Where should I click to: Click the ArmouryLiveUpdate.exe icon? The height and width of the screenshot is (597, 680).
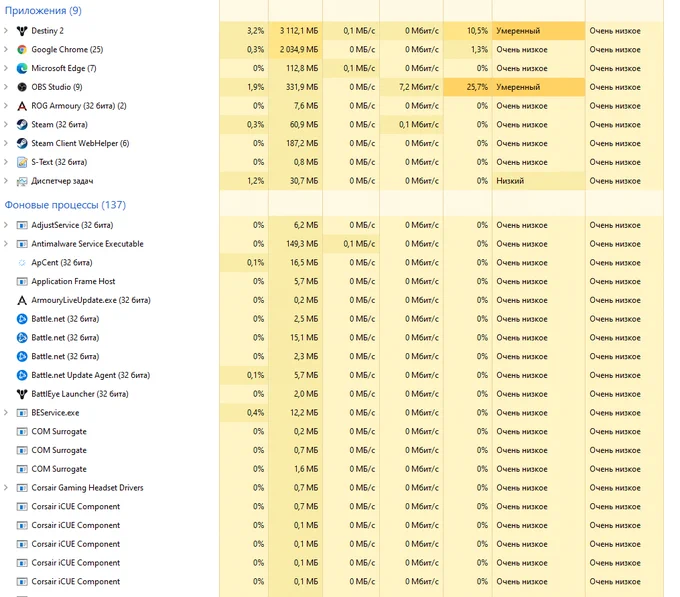[22, 300]
